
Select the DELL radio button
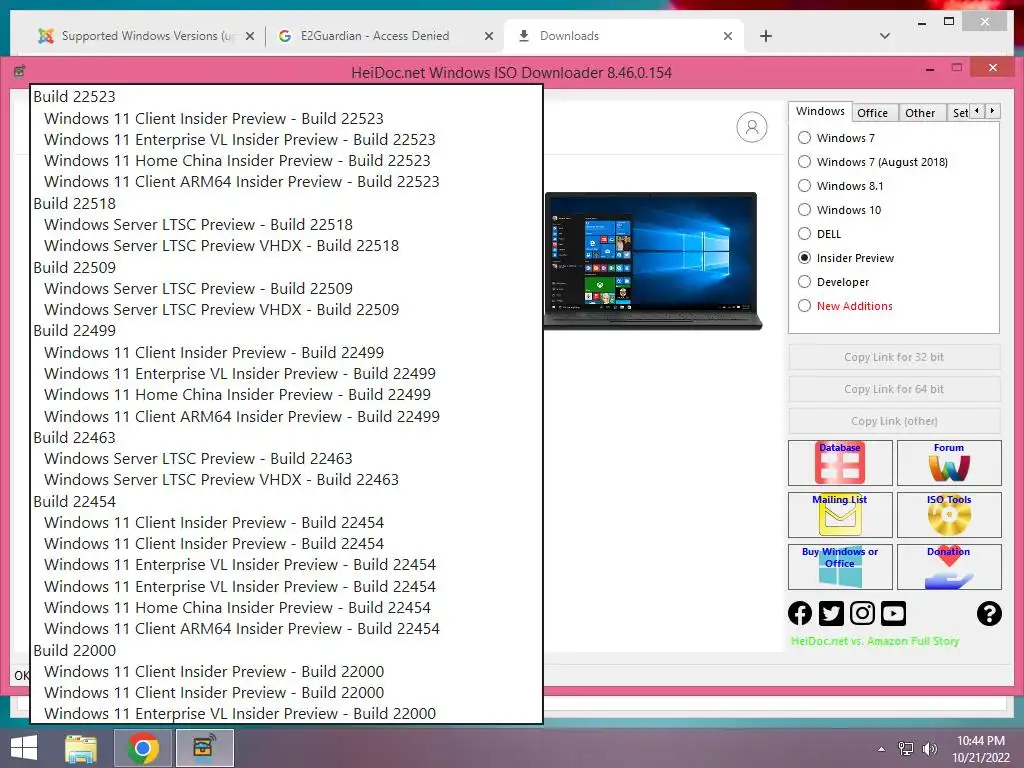click(x=805, y=234)
